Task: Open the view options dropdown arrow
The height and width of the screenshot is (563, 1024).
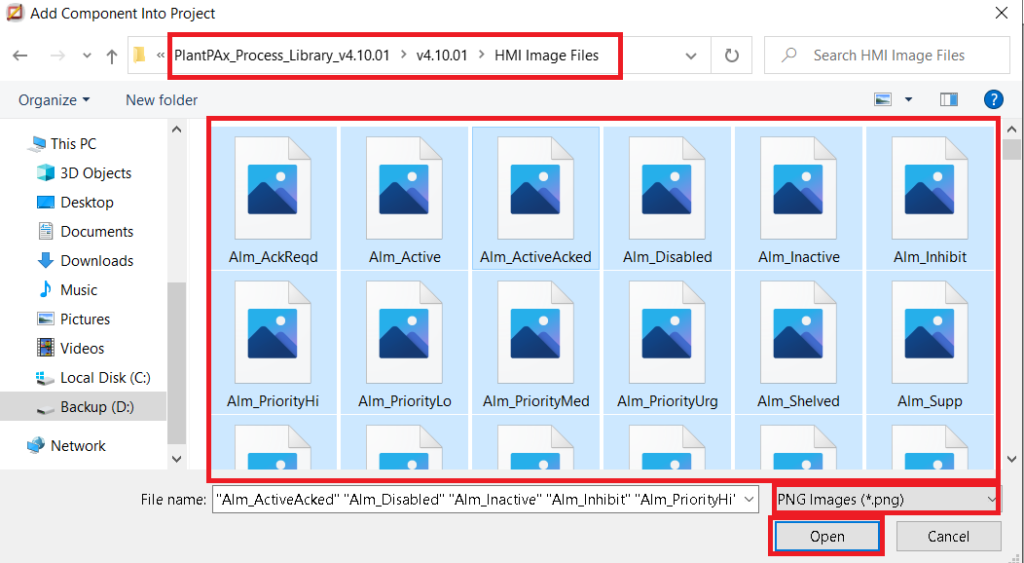Action: 908,99
